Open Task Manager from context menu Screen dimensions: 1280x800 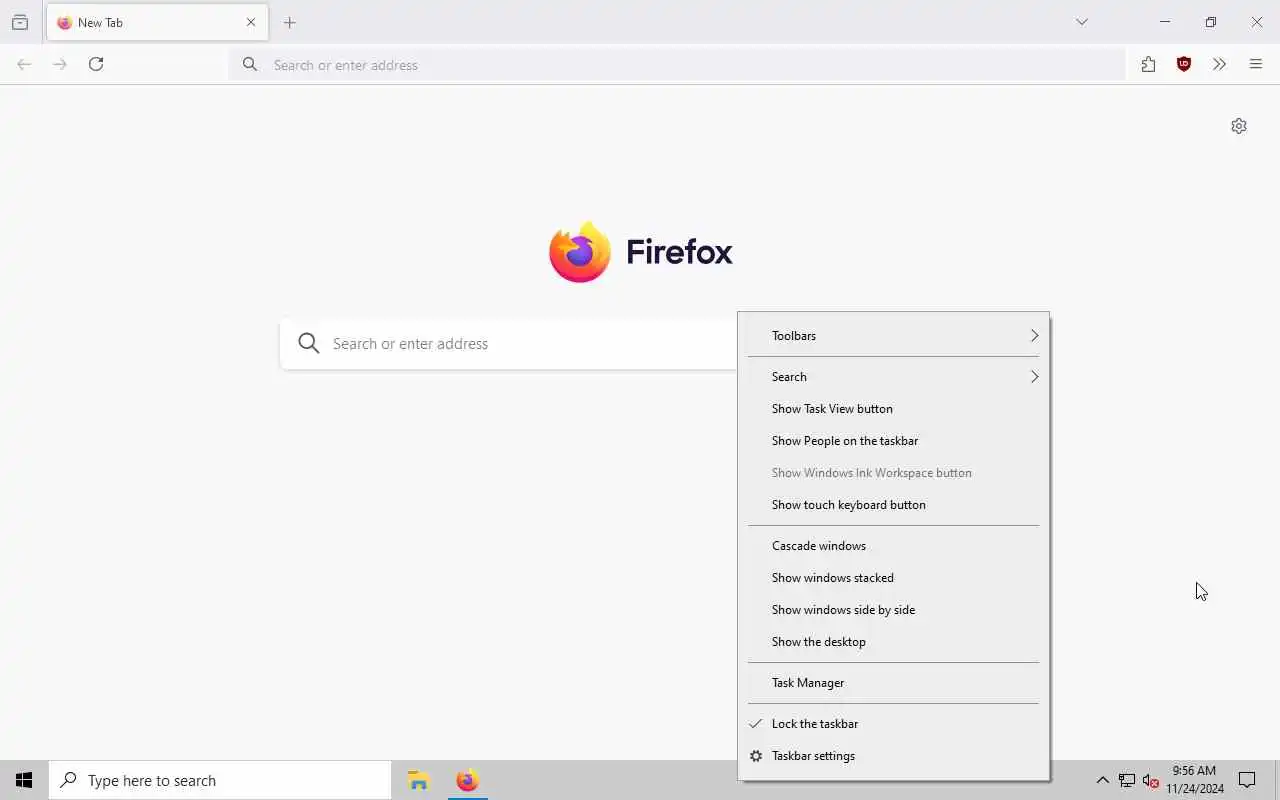(x=894, y=683)
